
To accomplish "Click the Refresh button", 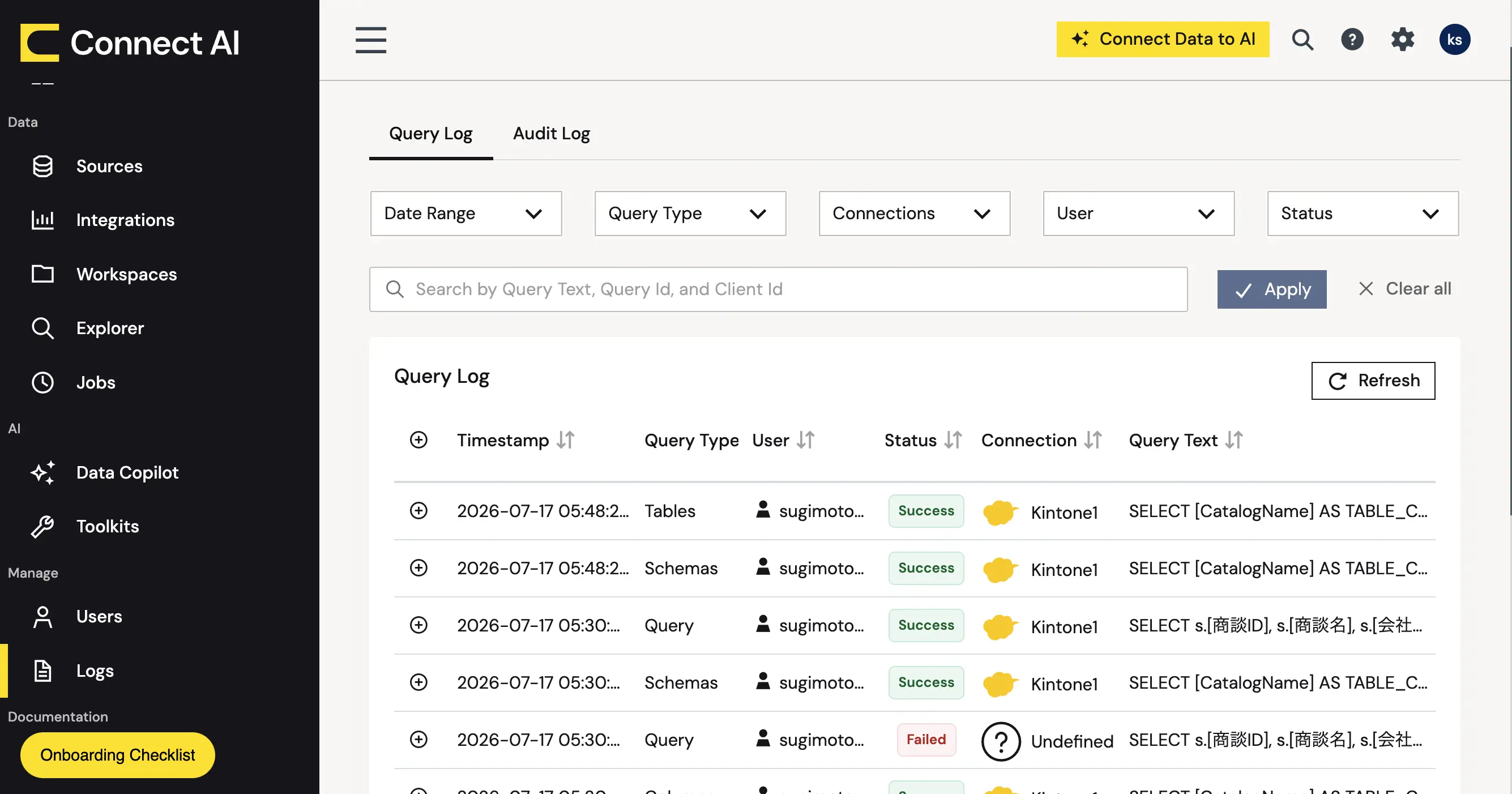I will [1373, 381].
